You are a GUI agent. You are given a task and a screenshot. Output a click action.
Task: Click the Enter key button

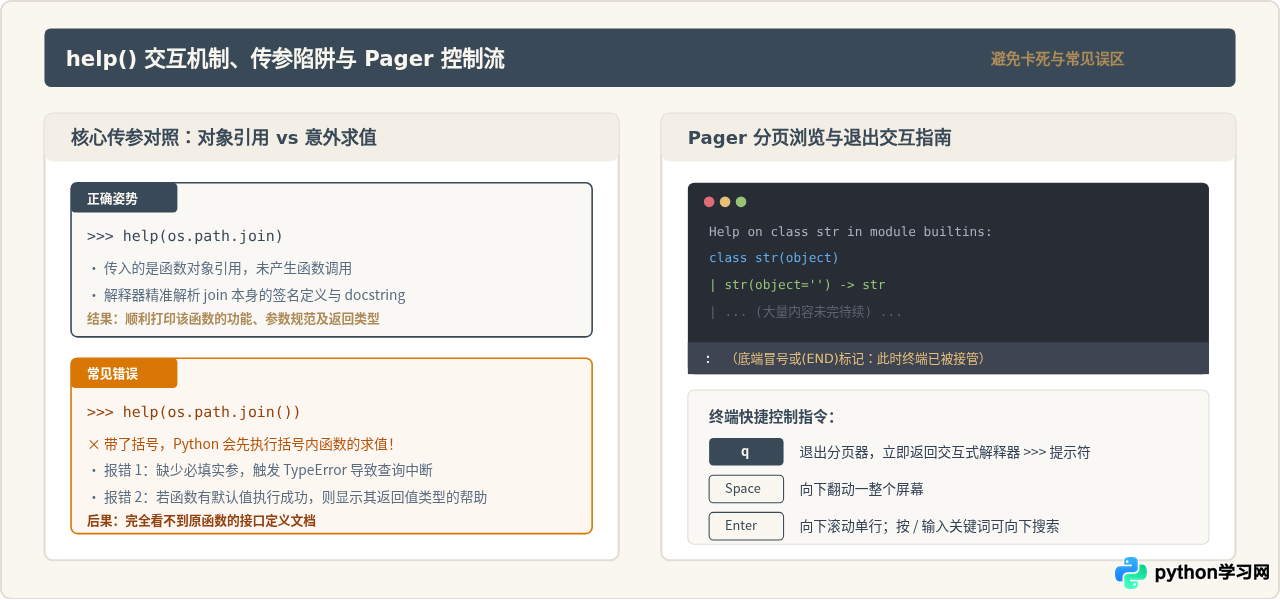pos(746,526)
